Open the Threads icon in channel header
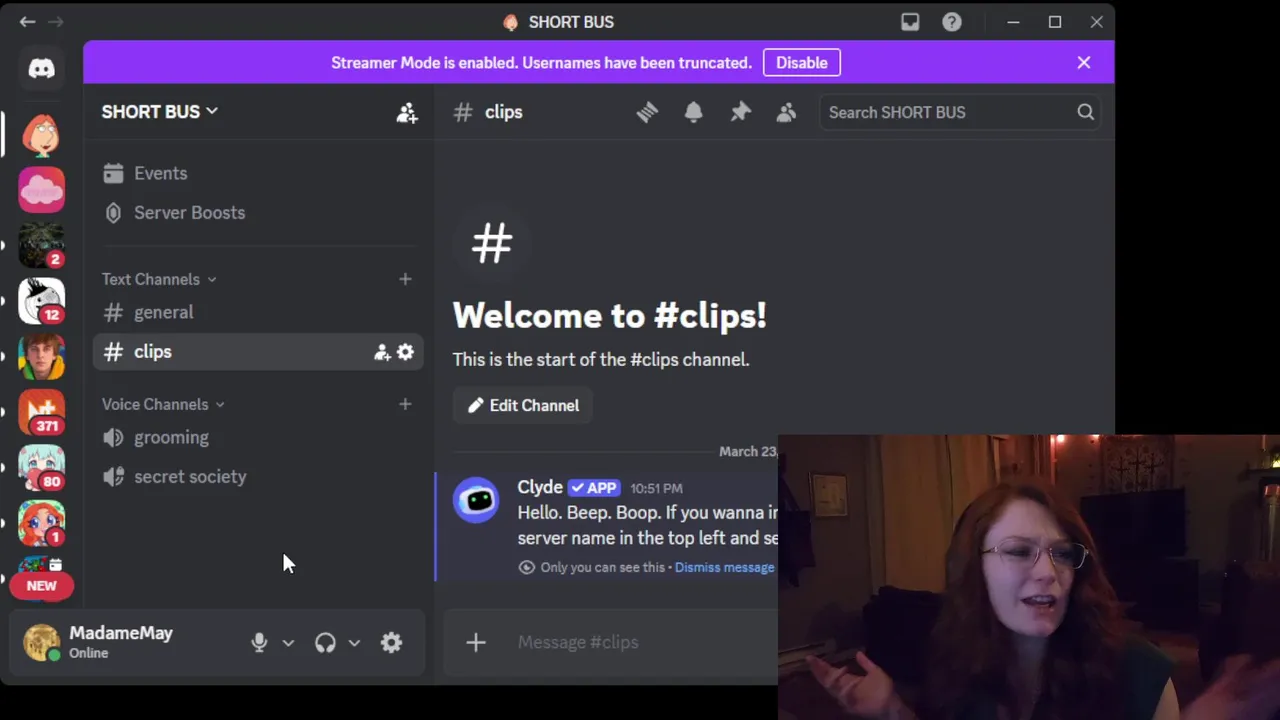The image size is (1280, 720). click(647, 112)
